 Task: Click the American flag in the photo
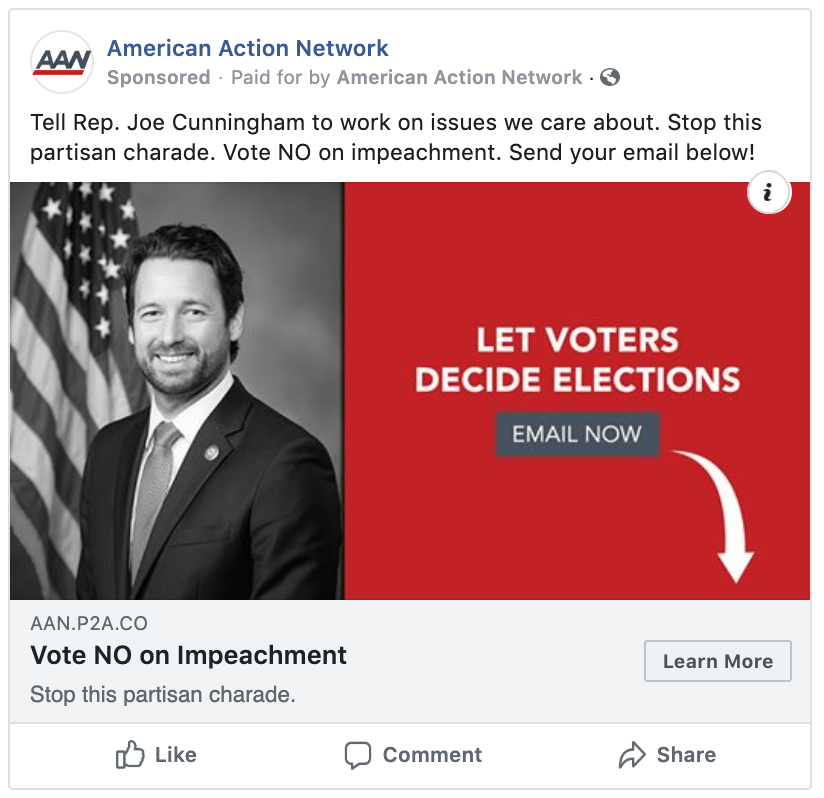(70, 300)
